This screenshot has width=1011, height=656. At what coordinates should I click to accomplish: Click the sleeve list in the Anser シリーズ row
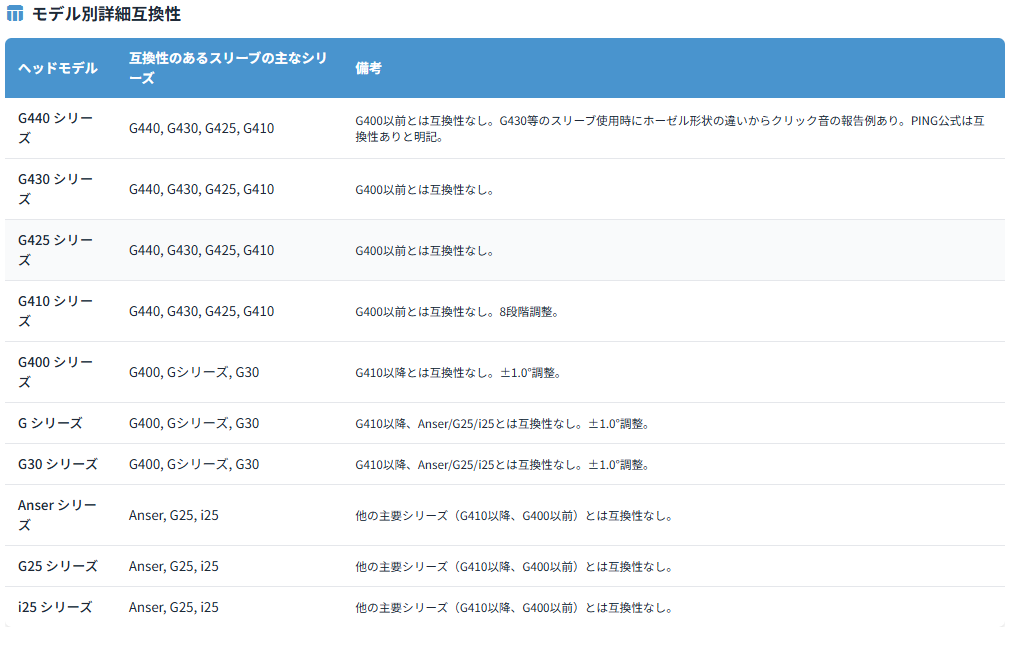click(x=174, y=516)
